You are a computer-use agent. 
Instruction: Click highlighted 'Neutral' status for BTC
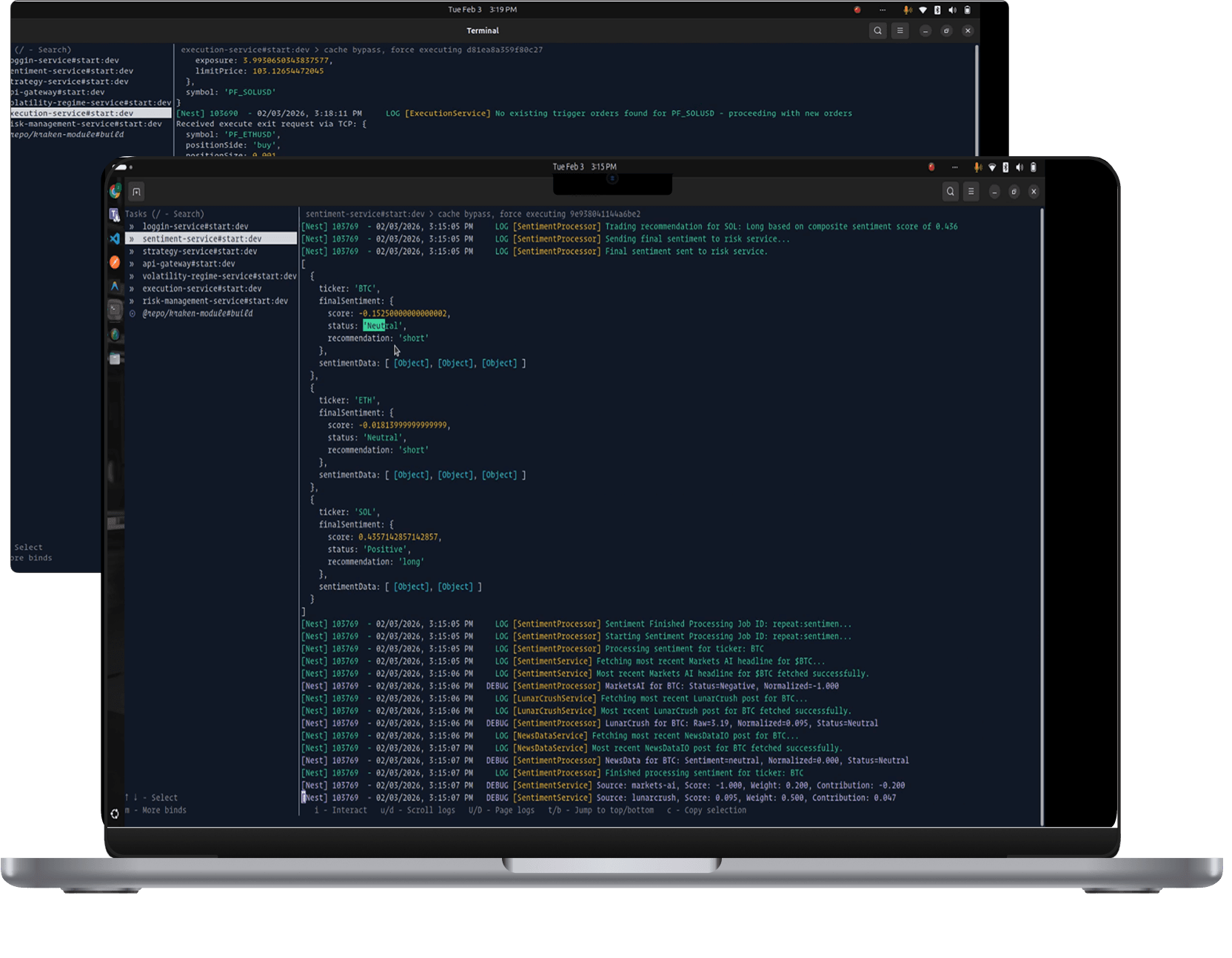[384, 326]
